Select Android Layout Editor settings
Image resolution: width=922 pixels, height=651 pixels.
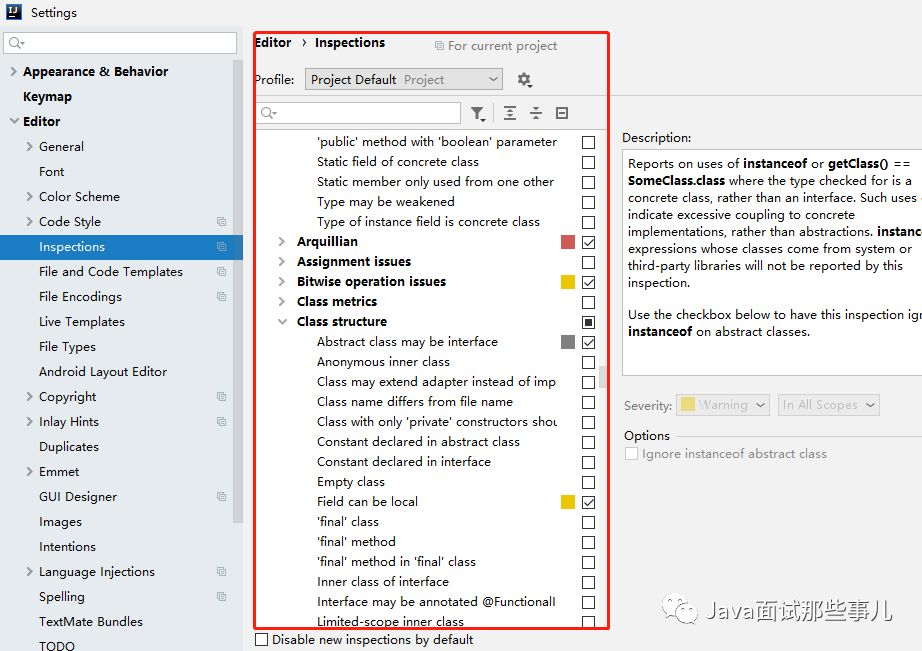tap(103, 372)
